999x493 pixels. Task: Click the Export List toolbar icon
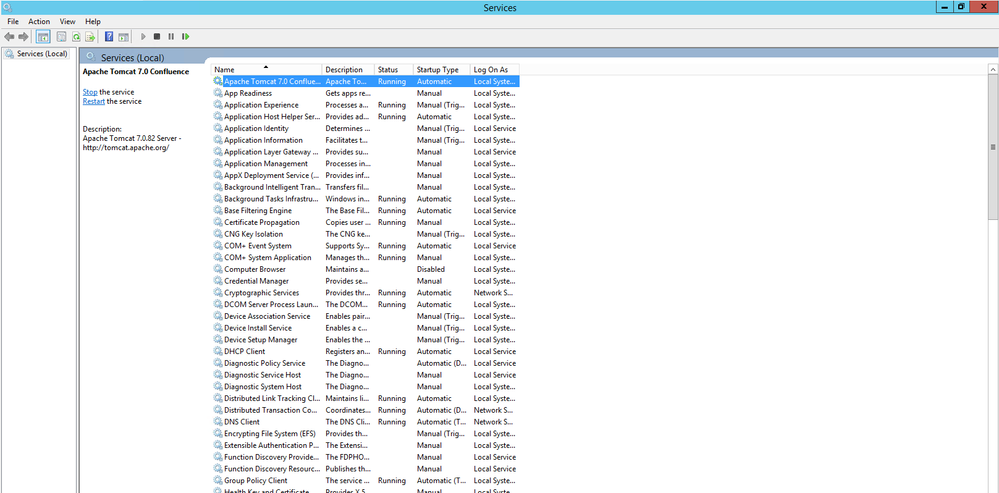tap(90, 37)
